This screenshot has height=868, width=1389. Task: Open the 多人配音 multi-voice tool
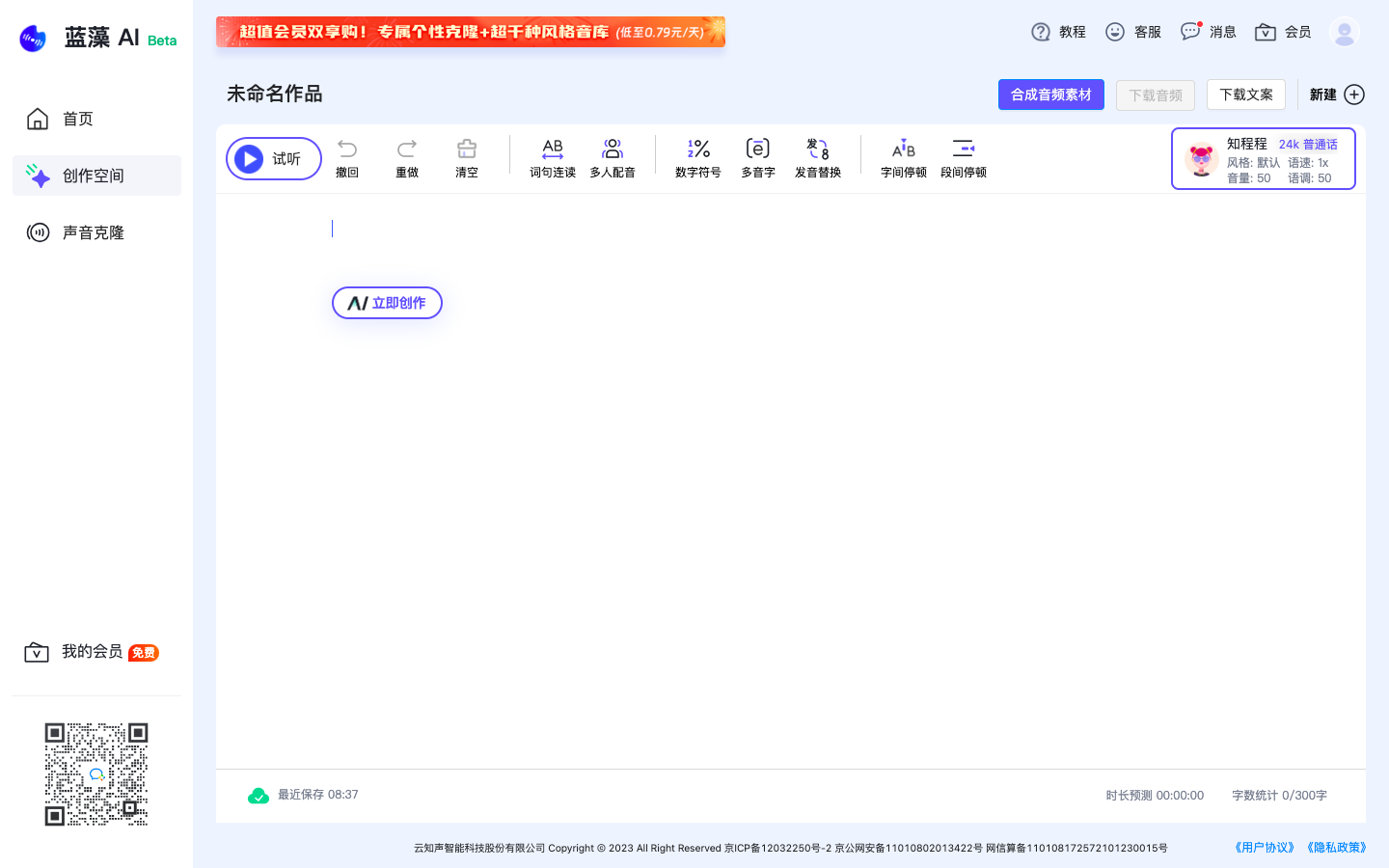click(x=612, y=157)
